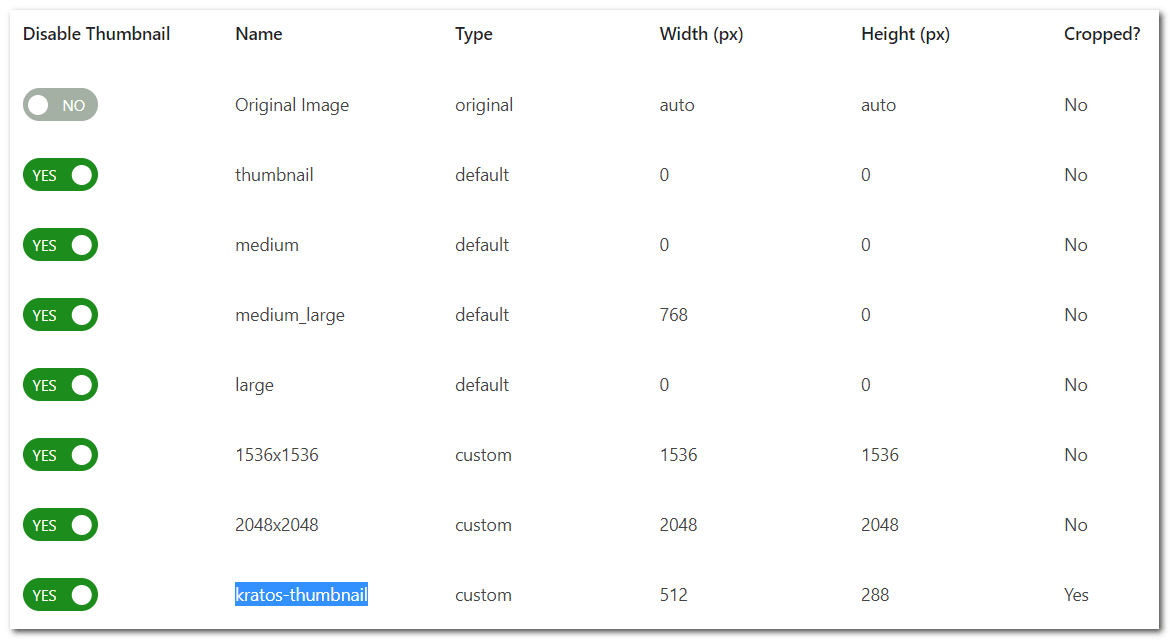This screenshot has width=1170, height=640.
Task: Click the Yes cropped value for kratos-thumbnail
Action: 1076,595
